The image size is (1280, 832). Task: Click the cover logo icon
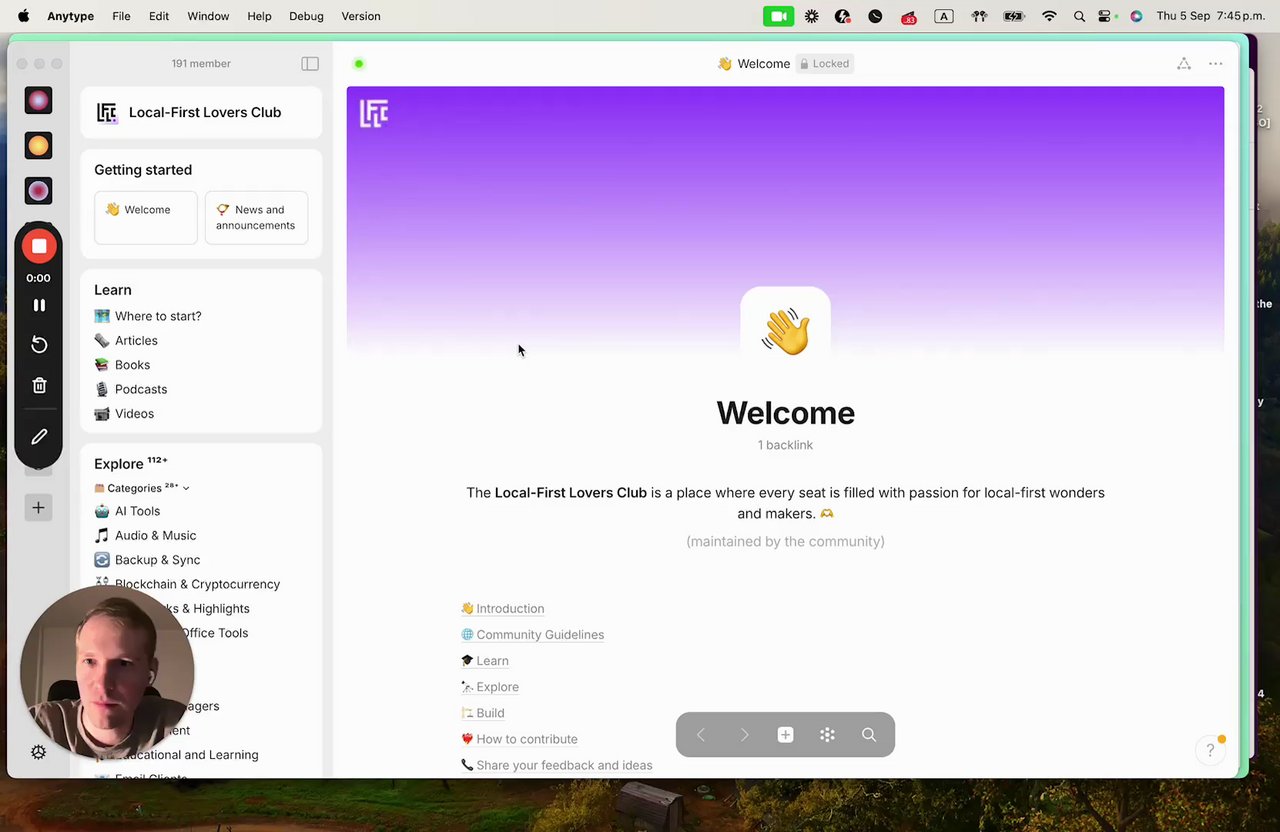(x=373, y=114)
